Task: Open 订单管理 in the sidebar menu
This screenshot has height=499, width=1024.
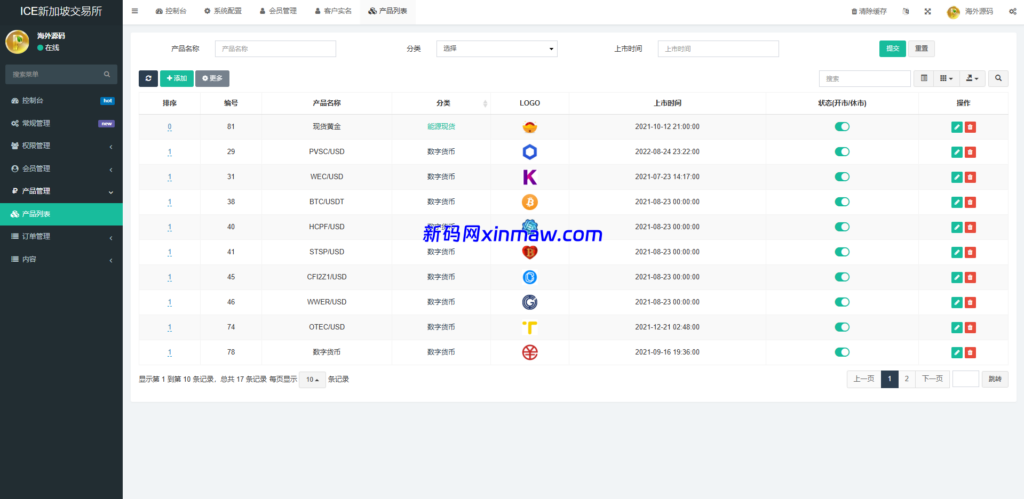Action: coord(61,237)
